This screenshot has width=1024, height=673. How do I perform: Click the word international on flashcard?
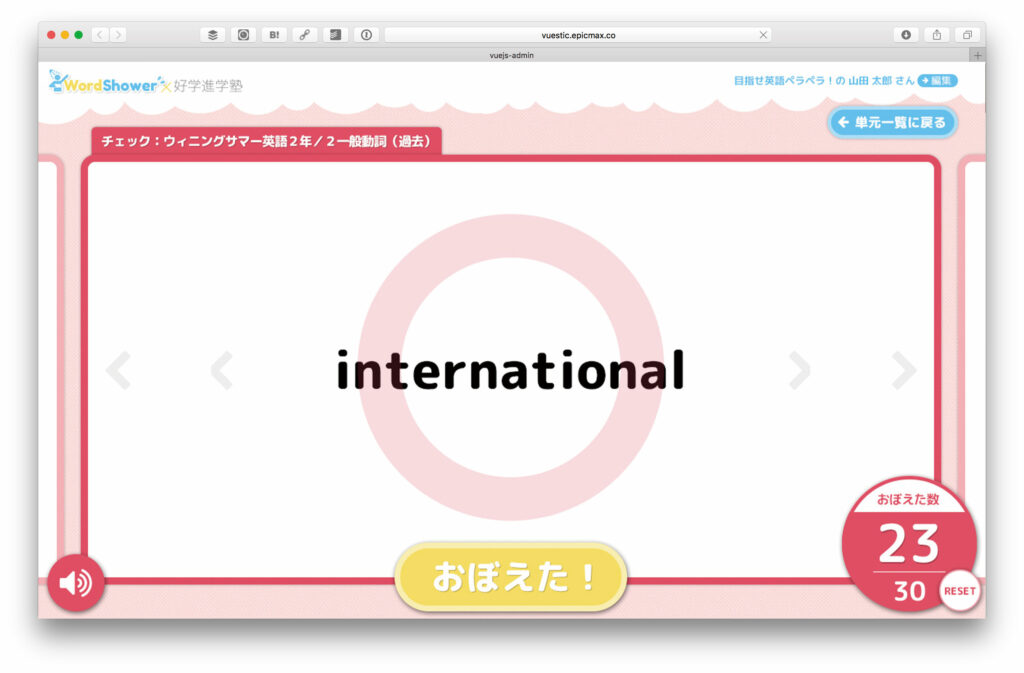(510, 371)
